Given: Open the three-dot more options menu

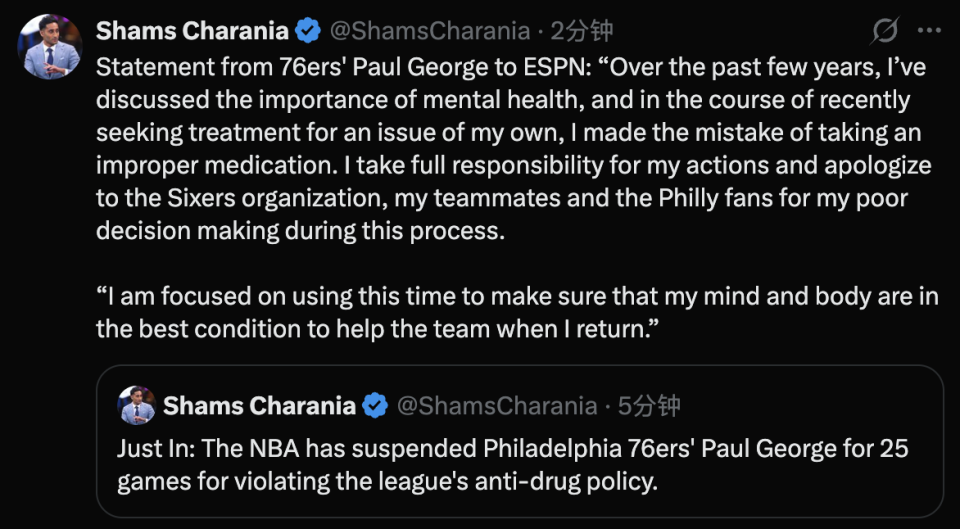Looking at the screenshot, I should point(929,32).
